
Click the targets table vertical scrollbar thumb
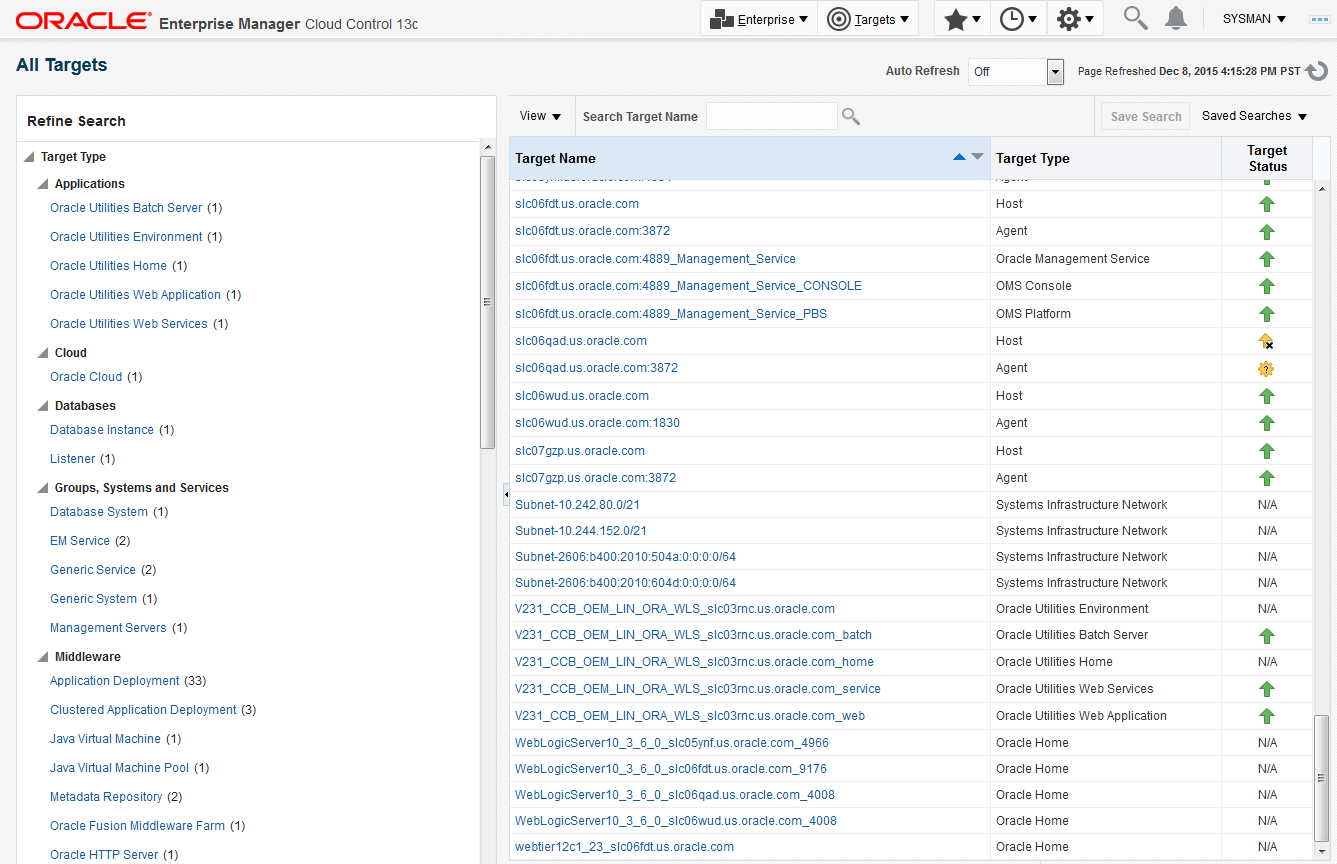(x=1323, y=779)
